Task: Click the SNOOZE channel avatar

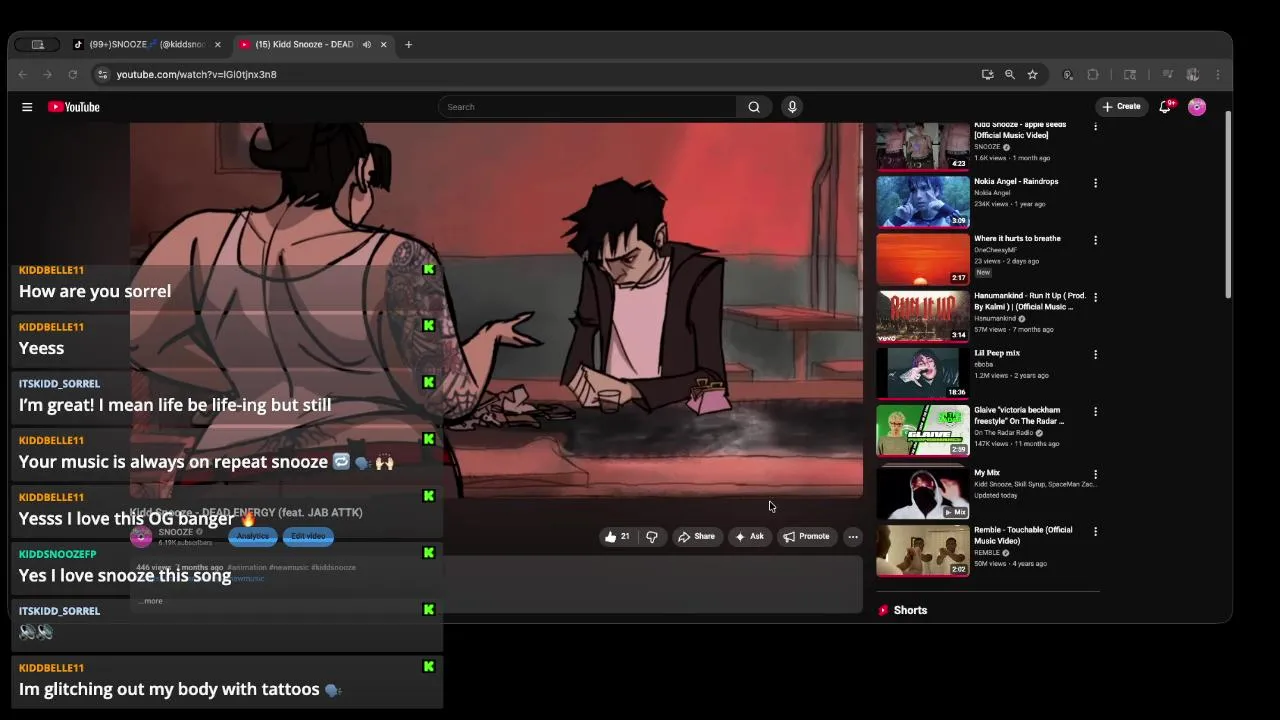Action: point(141,537)
